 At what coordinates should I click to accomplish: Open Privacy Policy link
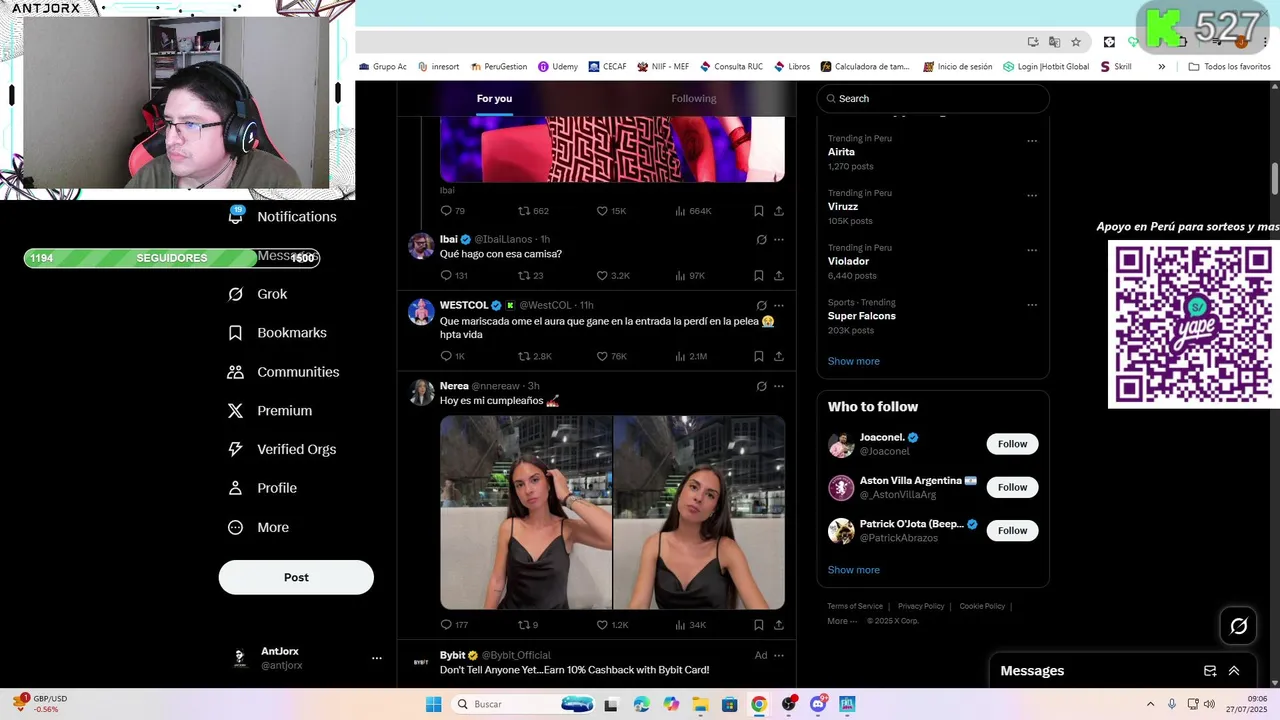(x=921, y=606)
